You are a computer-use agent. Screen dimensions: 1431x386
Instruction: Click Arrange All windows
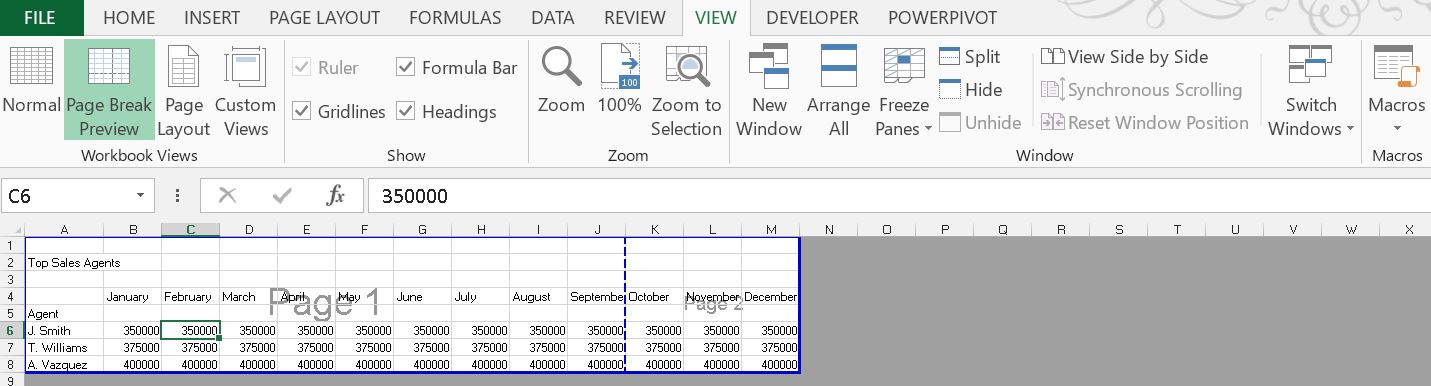pos(838,90)
